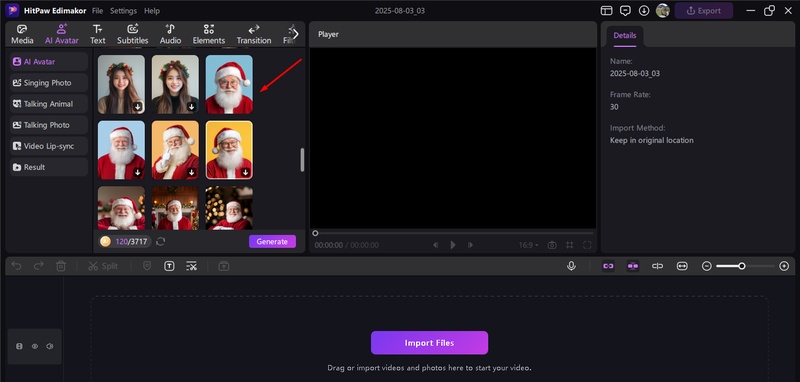Toggle the auto-snap clips icon
Viewport: 800px width, 382px height.
click(x=633, y=266)
